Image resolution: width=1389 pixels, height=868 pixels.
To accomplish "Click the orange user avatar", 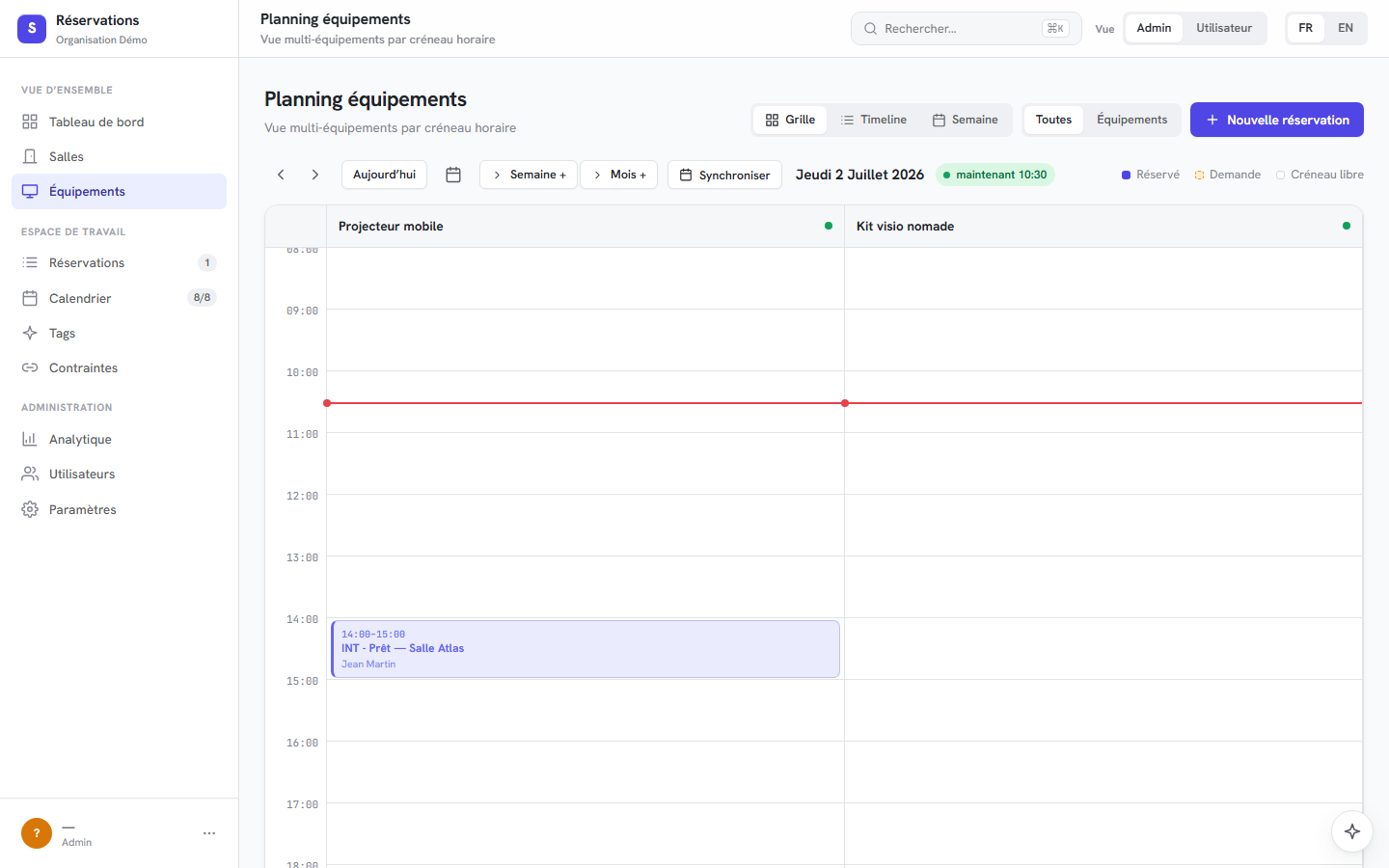I will (x=37, y=833).
